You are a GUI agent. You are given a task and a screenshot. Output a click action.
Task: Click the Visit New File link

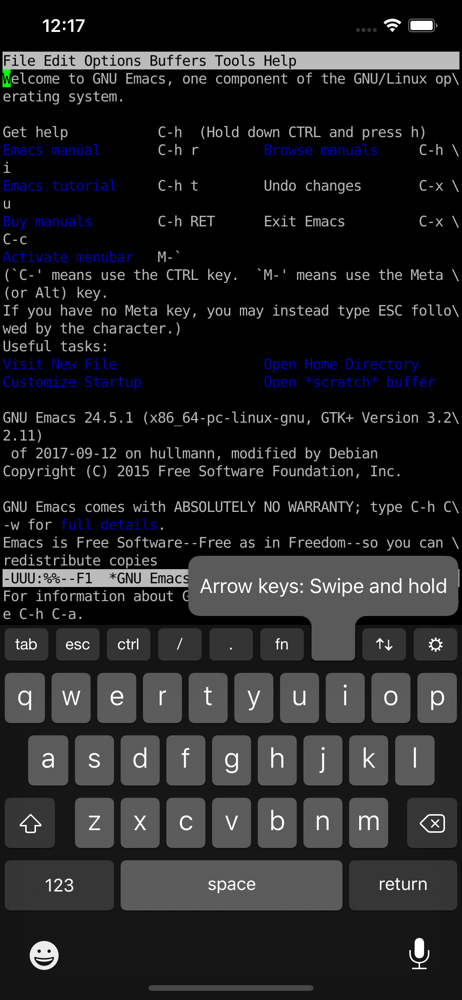pos(60,365)
